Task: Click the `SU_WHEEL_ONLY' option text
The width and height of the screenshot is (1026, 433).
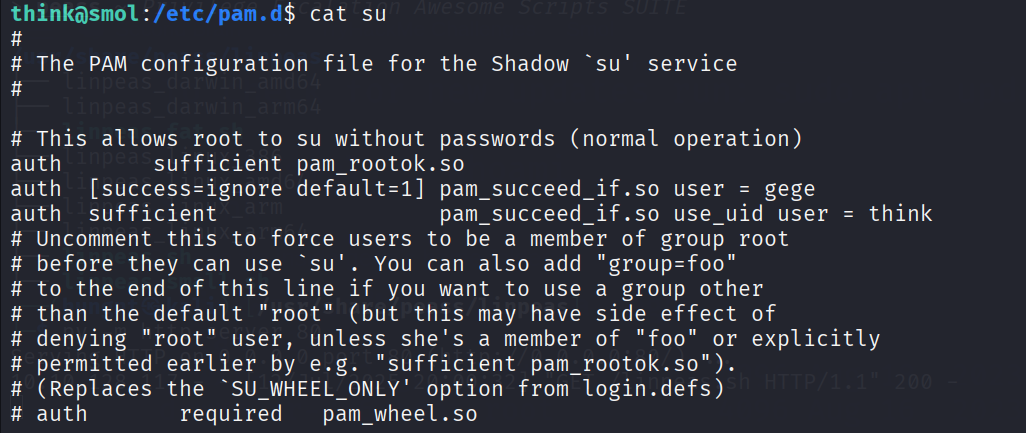Action: click(x=268, y=389)
